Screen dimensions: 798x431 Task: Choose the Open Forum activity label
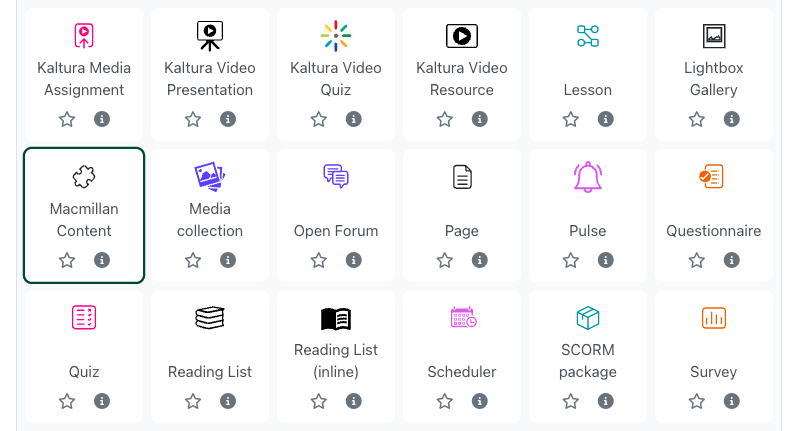coord(336,231)
